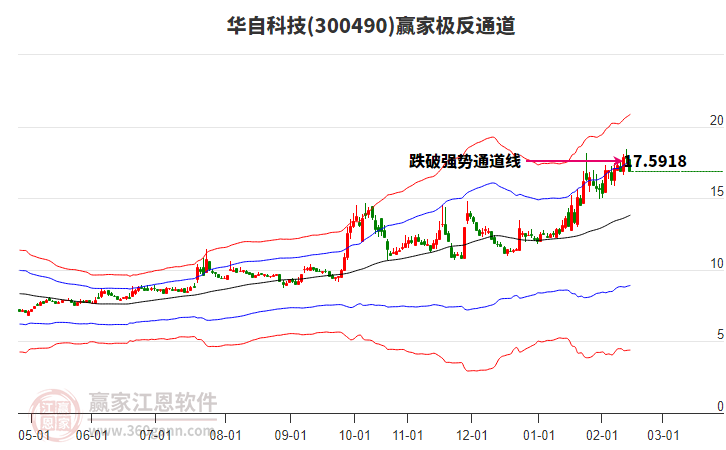Click the 跌破强势通道线 annotation text

click(x=465, y=161)
